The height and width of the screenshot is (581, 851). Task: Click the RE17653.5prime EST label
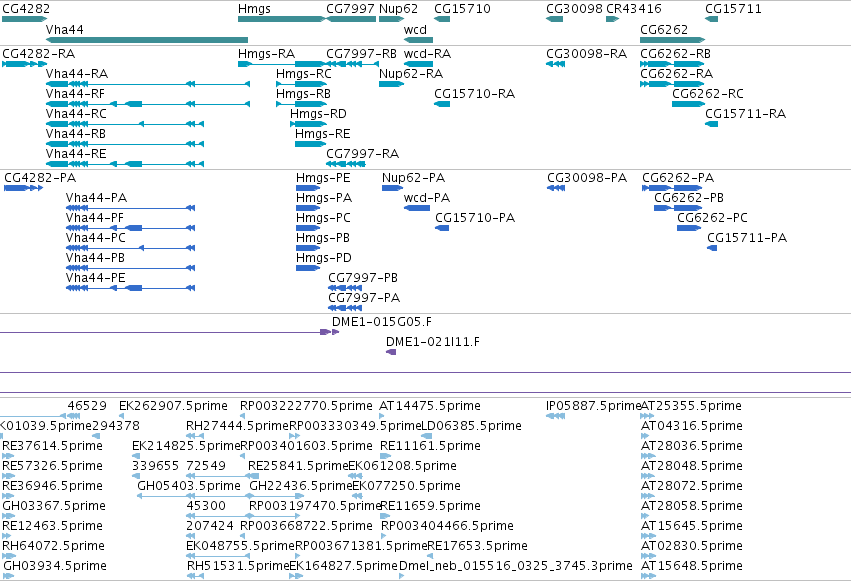point(477,546)
